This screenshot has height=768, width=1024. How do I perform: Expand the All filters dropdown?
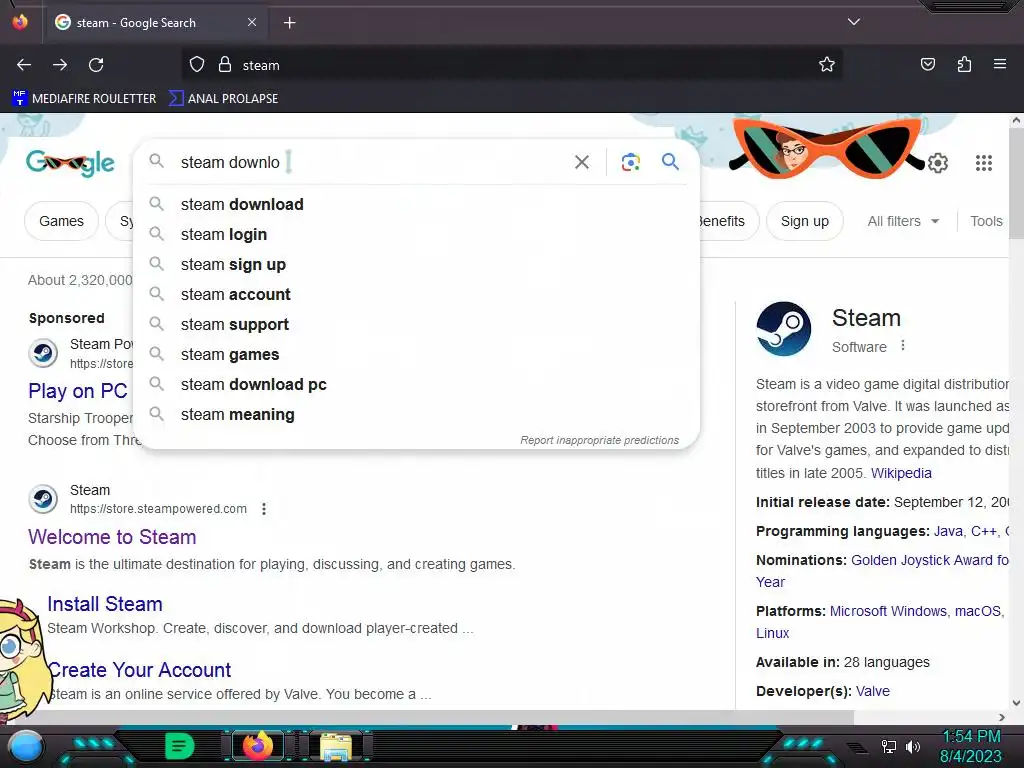coord(903,221)
